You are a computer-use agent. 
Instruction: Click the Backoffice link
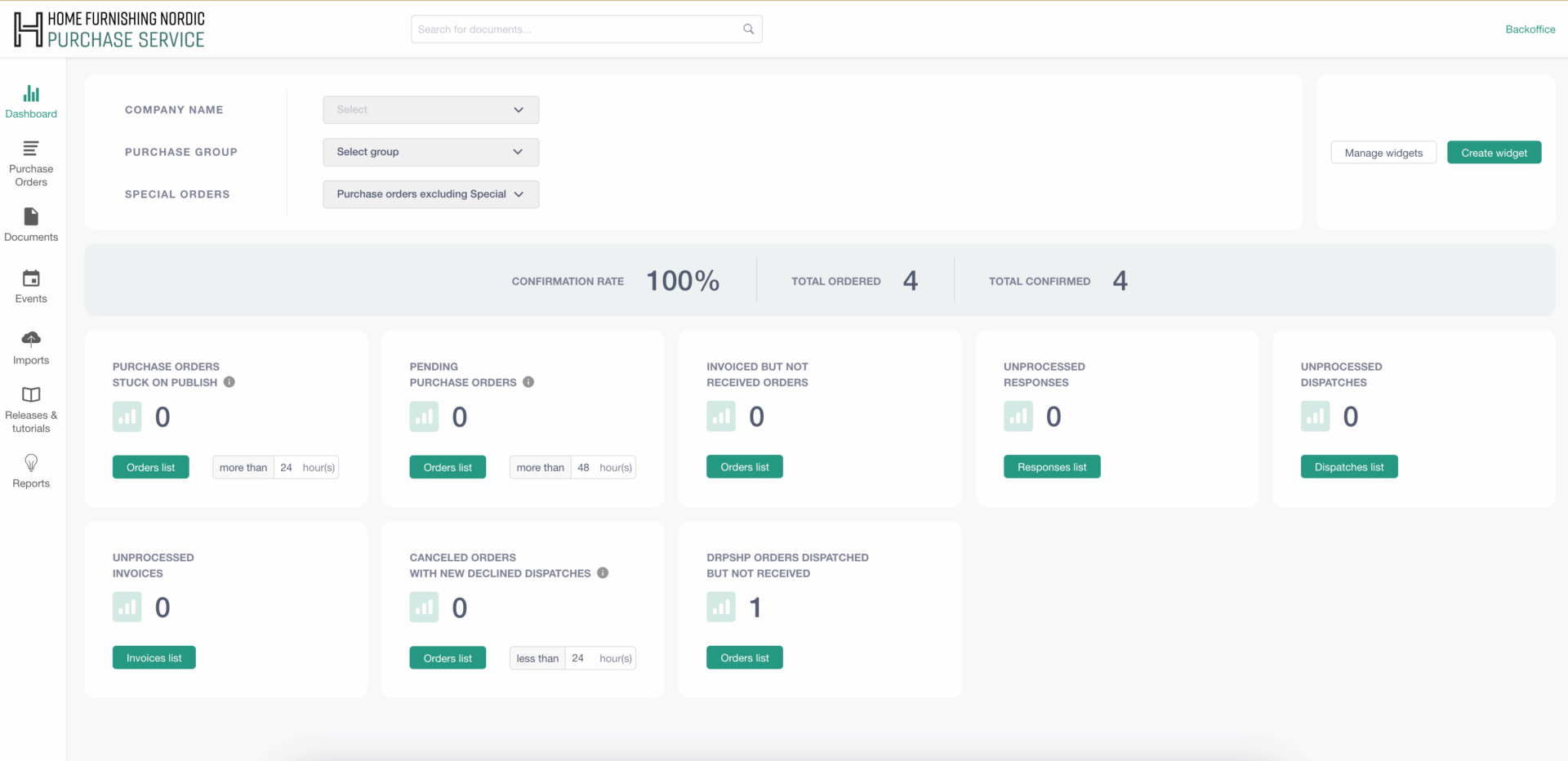click(1530, 29)
